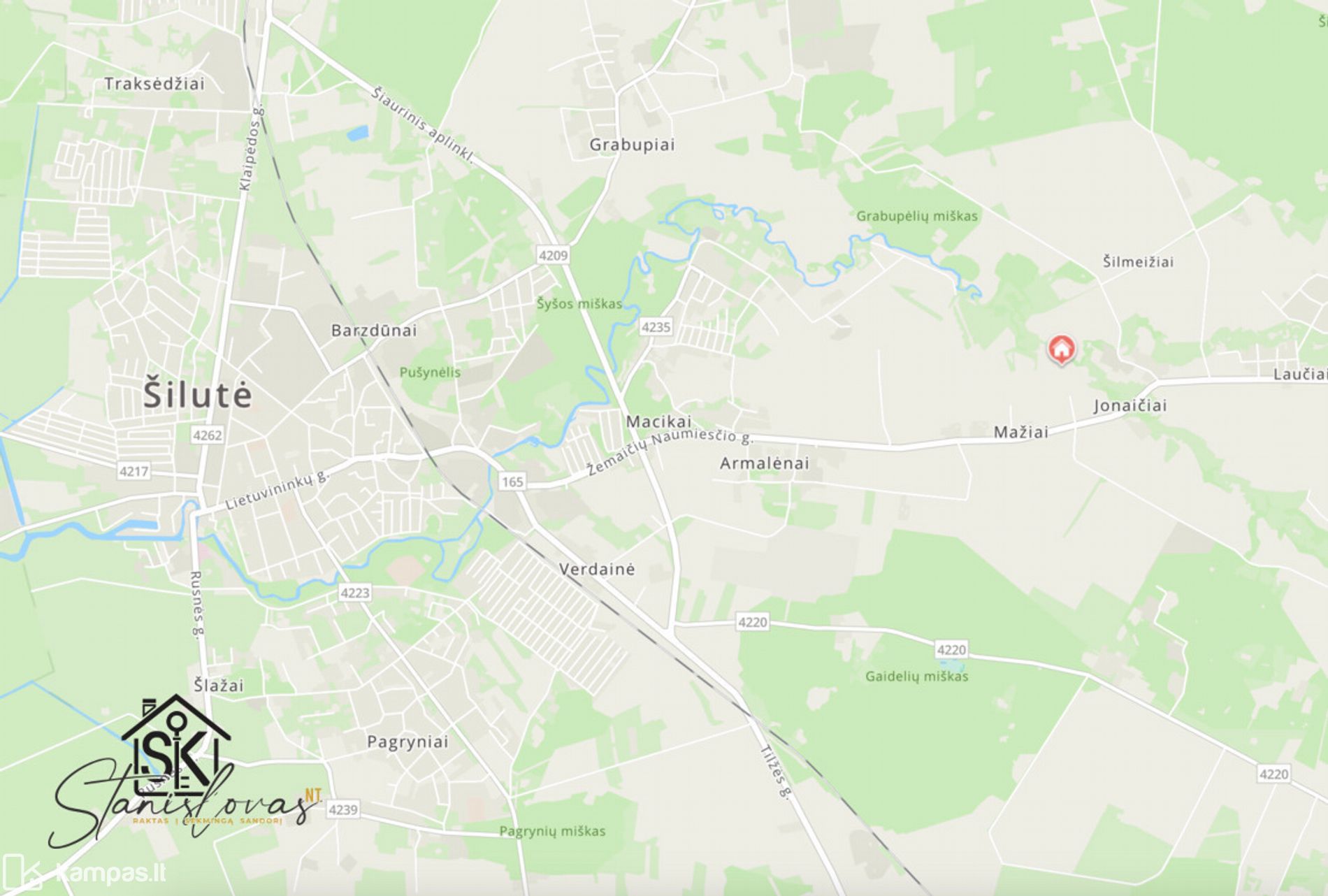Click the Šilutė city label
Image resolution: width=1328 pixels, height=896 pixels.
click(x=197, y=395)
